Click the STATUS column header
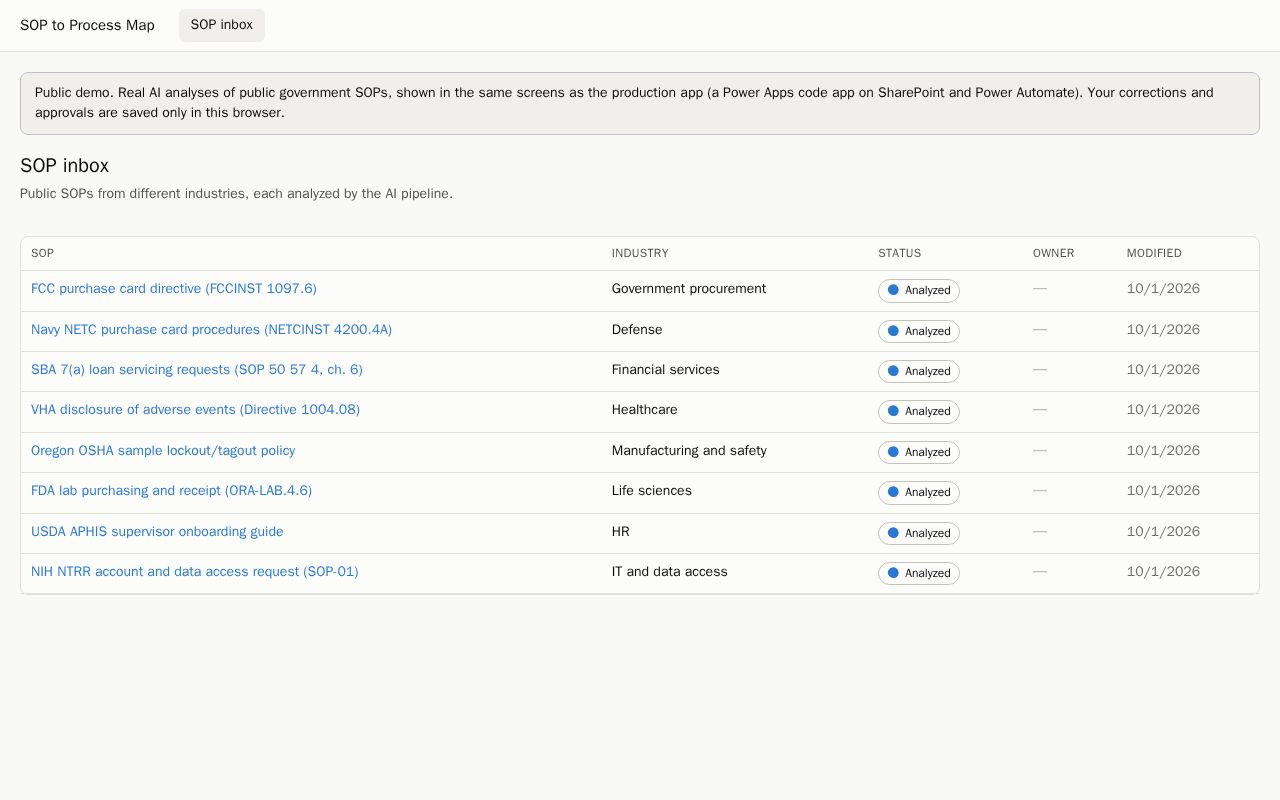 click(x=900, y=254)
